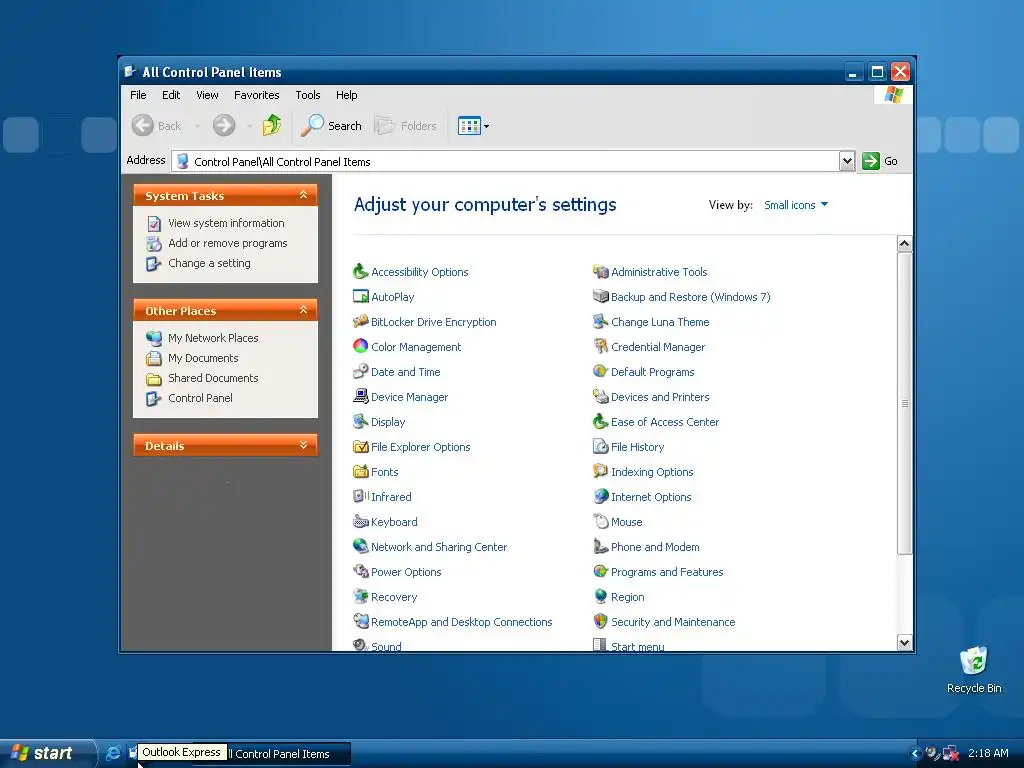Open the Favorites menu
The height and width of the screenshot is (768, 1024).
click(257, 95)
